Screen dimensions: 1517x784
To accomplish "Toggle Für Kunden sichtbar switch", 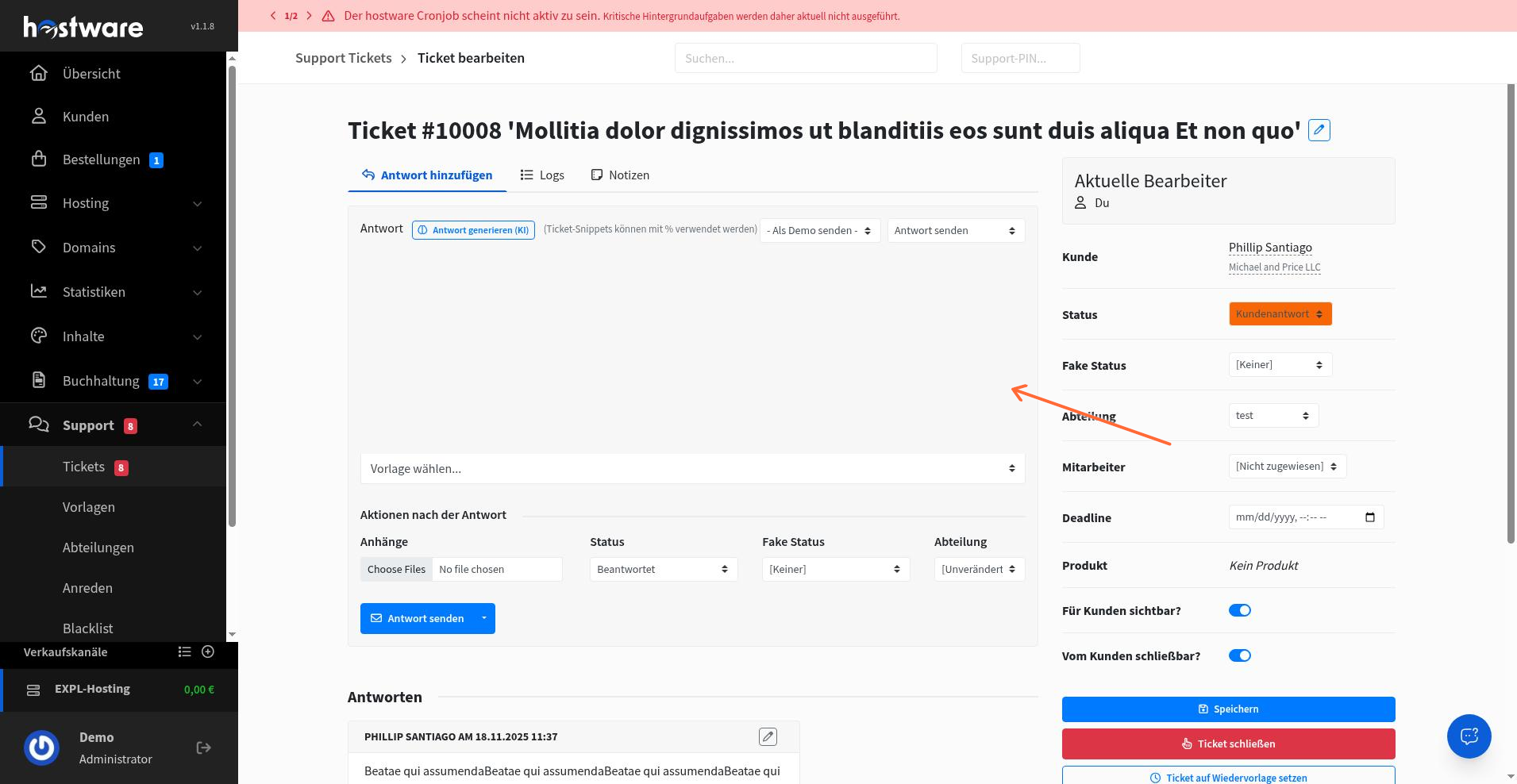I will point(1240,610).
